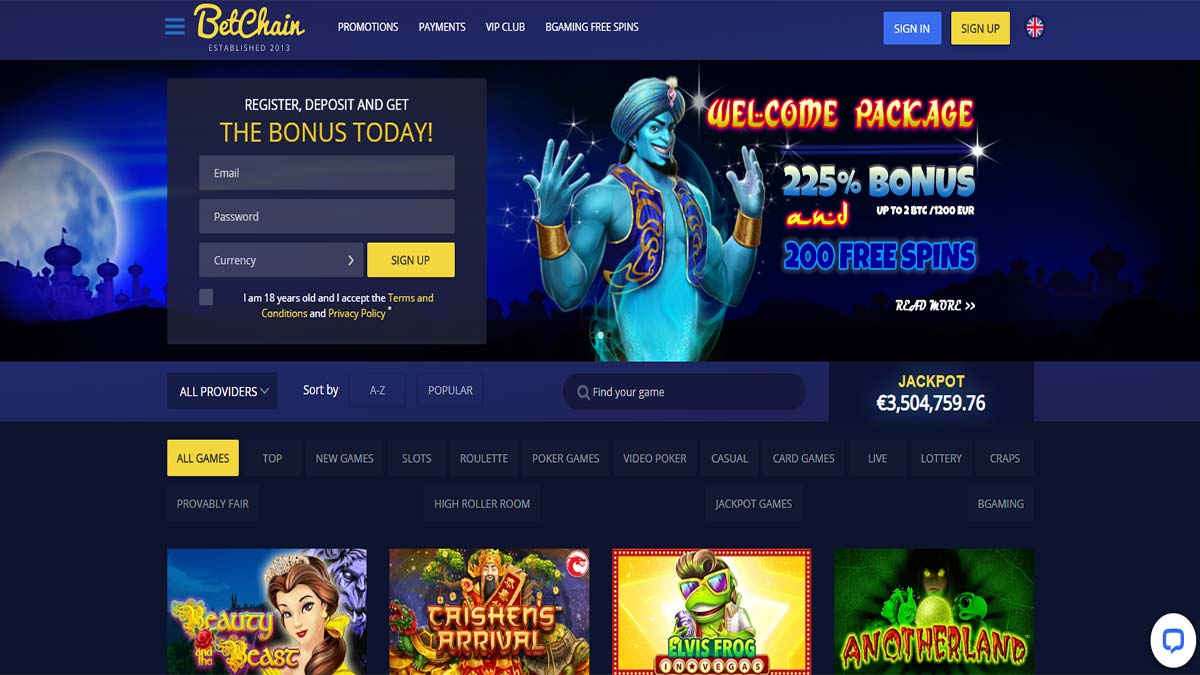Open the Promotions menu item
The width and height of the screenshot is (1200, 675).
point(368,27)
